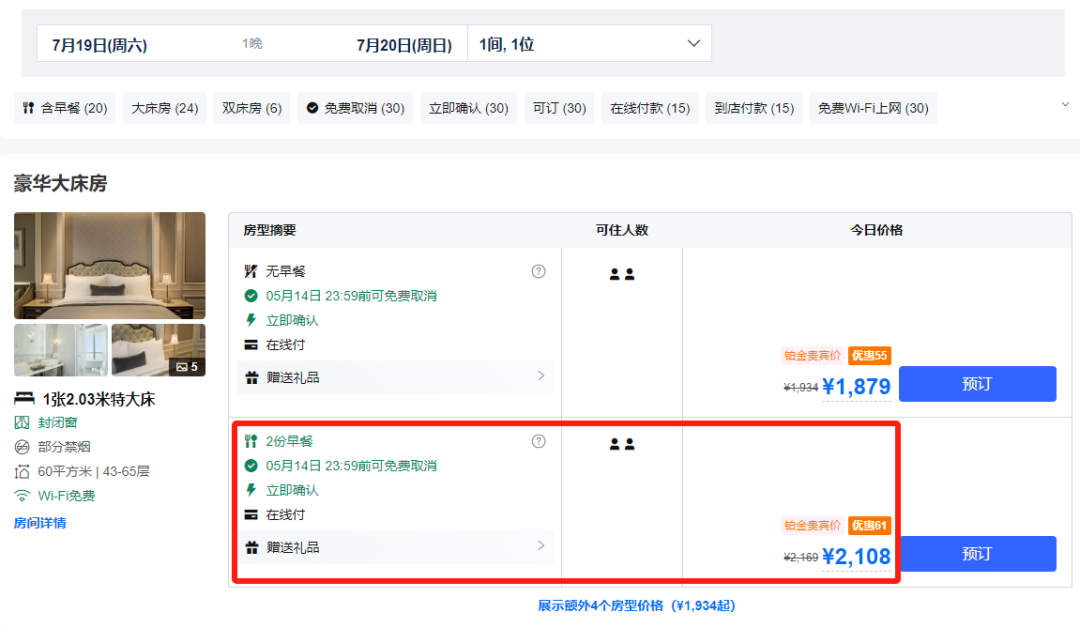Select the 双床房 (6) filter chip
This screenshot has width=1080, height=628.
click(252, 108)
